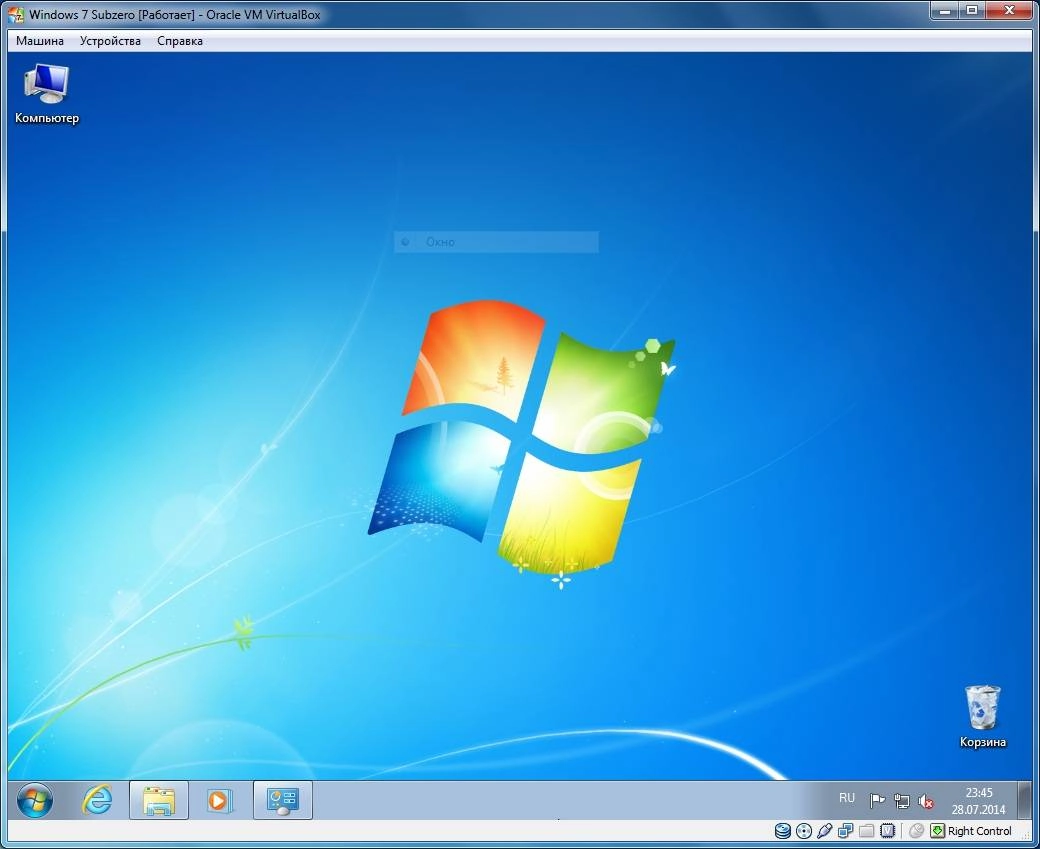Close the VirtualBox window
The height and width of the screenshot is (849, 1040).
pos(1009,11)
